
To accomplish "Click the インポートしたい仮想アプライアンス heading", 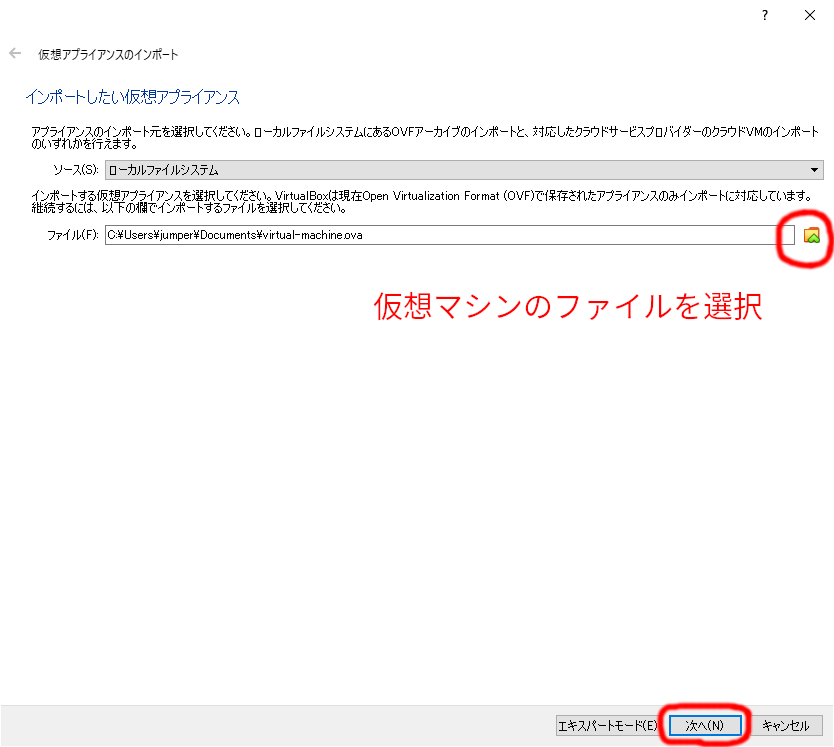I will coord(132,97).
